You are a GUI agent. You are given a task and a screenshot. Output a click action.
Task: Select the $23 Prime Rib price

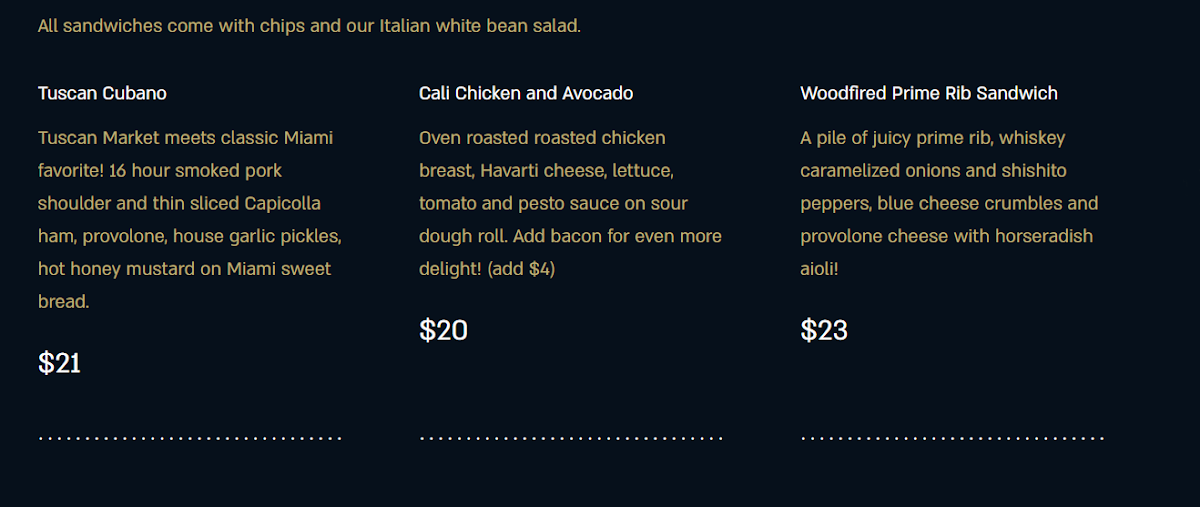pyautogui.click(x=824, y=330)
